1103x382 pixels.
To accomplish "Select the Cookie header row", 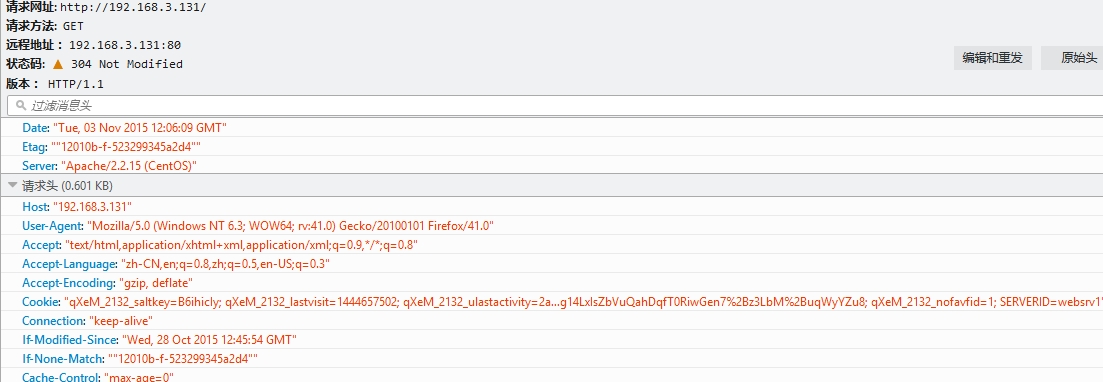I will [552, 302].
